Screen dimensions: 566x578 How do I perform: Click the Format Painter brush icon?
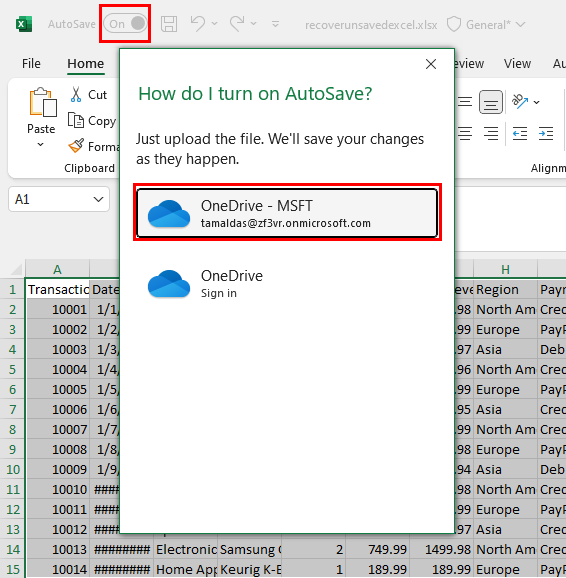76,146
